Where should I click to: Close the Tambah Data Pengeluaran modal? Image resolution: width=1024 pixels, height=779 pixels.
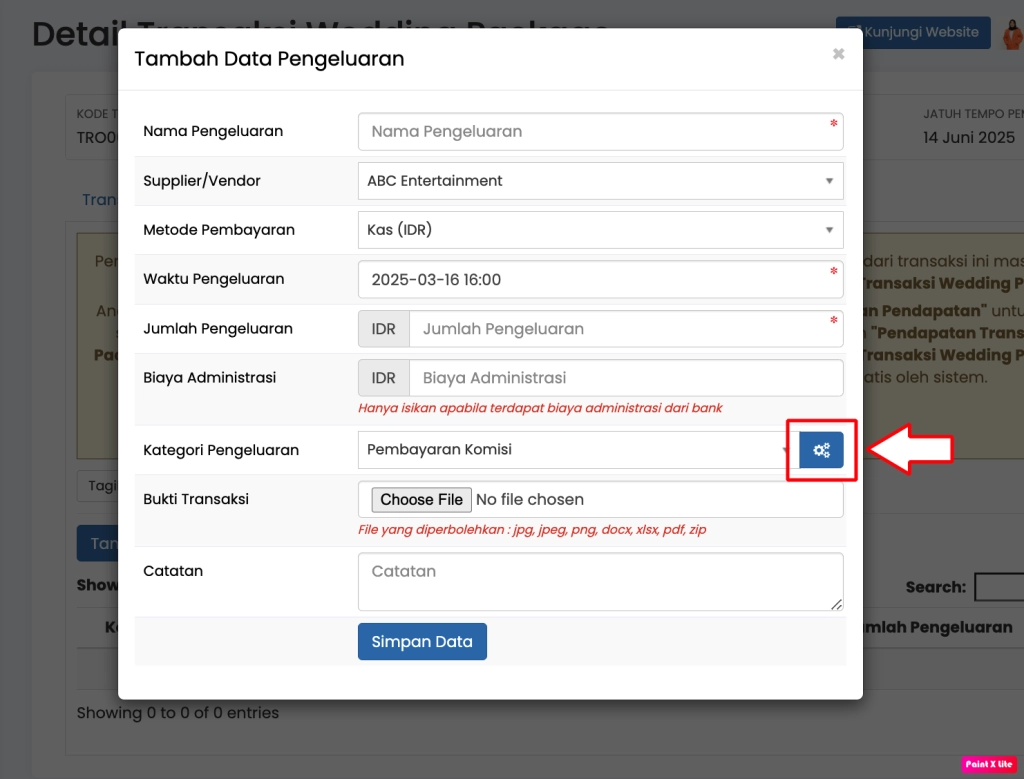click(x=838, y=54)
